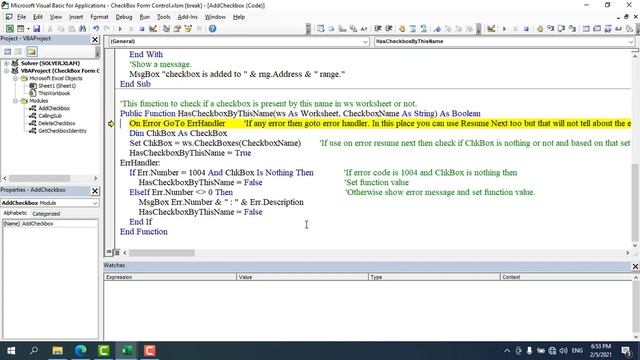Expand the Solver (SOLVER.XLAM) project node
The width and height of the screenshot is (640, 360).
[x=7, y=63]
